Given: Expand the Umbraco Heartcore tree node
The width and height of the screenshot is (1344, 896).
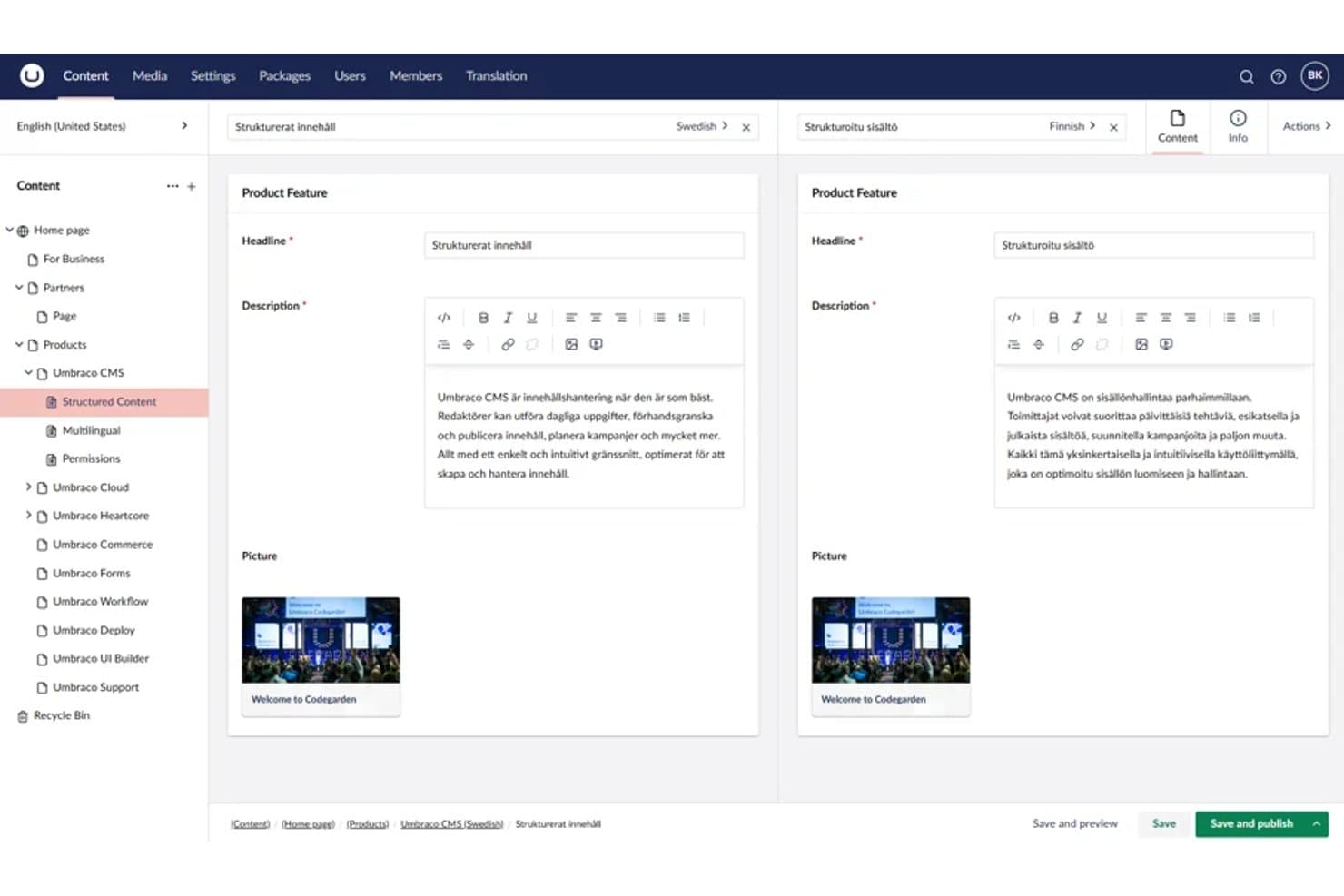Looking at the screenshot, I should (28, 515).
